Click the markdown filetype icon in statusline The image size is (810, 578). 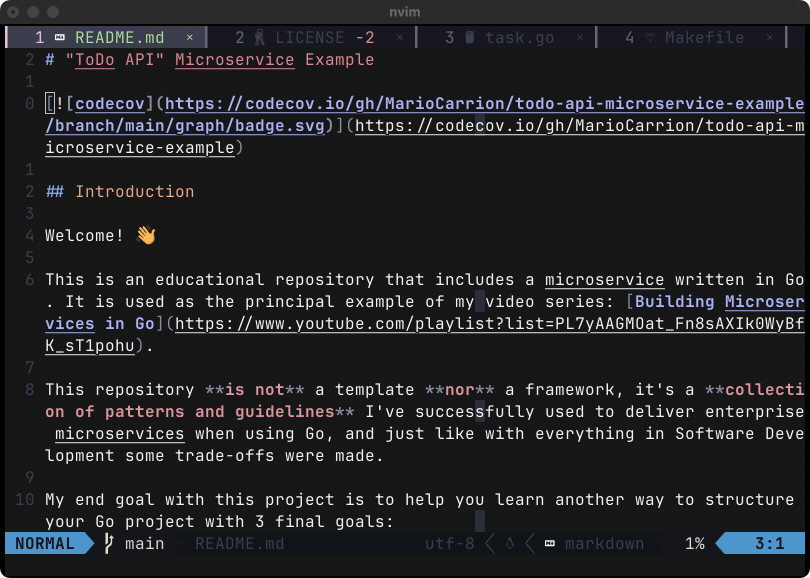pos(548,543)
